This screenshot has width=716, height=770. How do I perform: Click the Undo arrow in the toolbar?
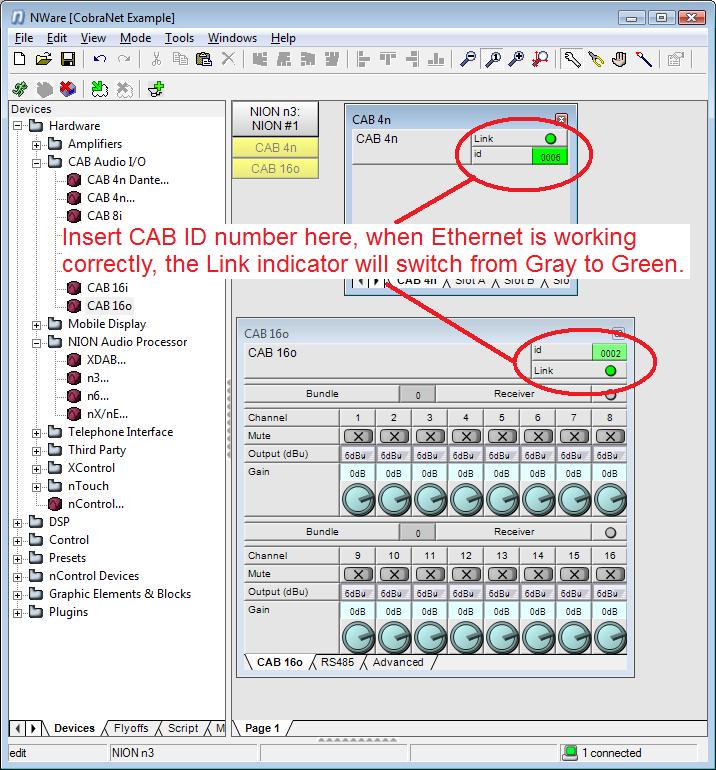pyautogui.click(x=101, y=59)
